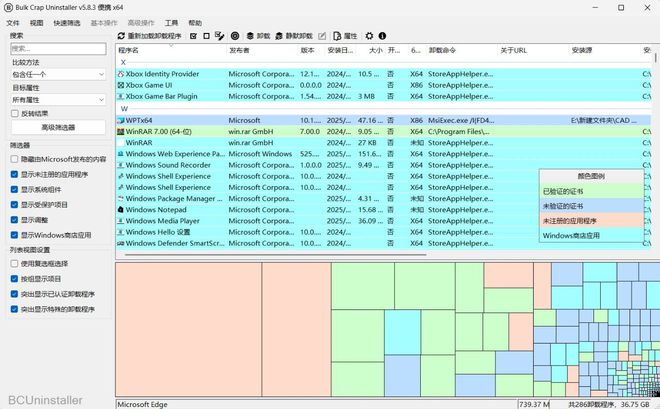Click the 静默卸载 quiet uninstall icon
This screenshot has width=660, height=409.
pos(279,36)
